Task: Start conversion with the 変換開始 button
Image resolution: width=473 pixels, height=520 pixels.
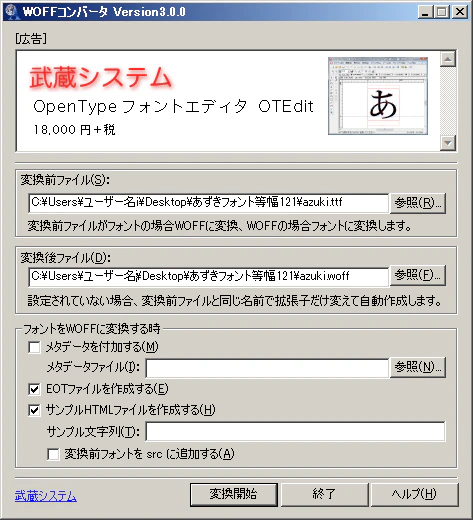Action: point(234,495)
